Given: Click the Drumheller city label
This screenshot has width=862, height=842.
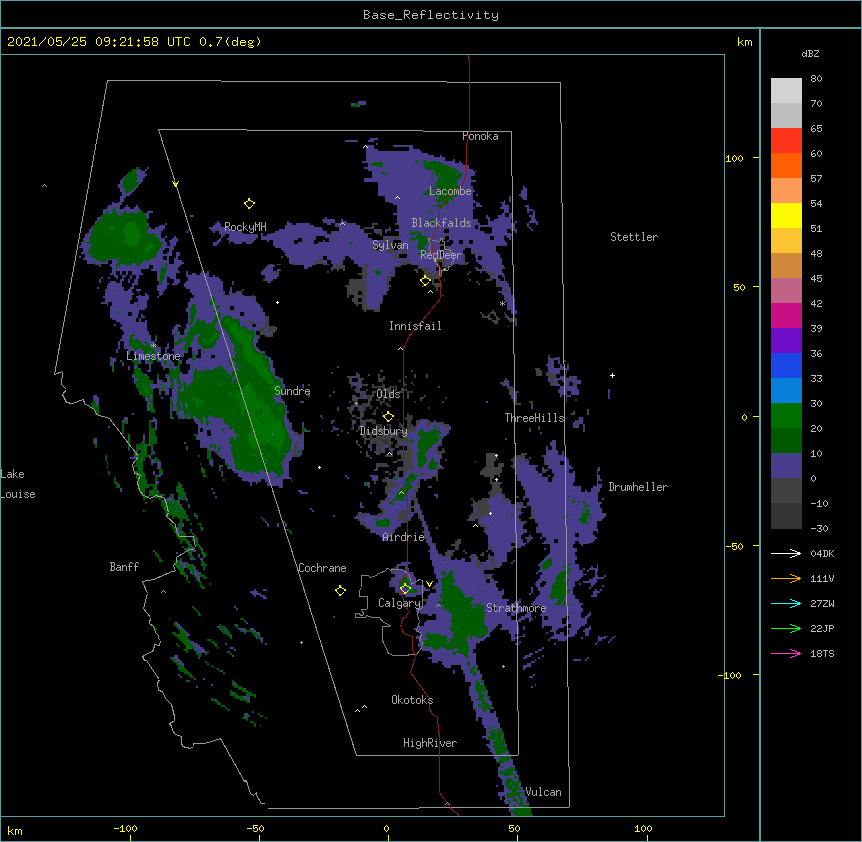Looking at the screenshot, I should click(x=638, y=487).
